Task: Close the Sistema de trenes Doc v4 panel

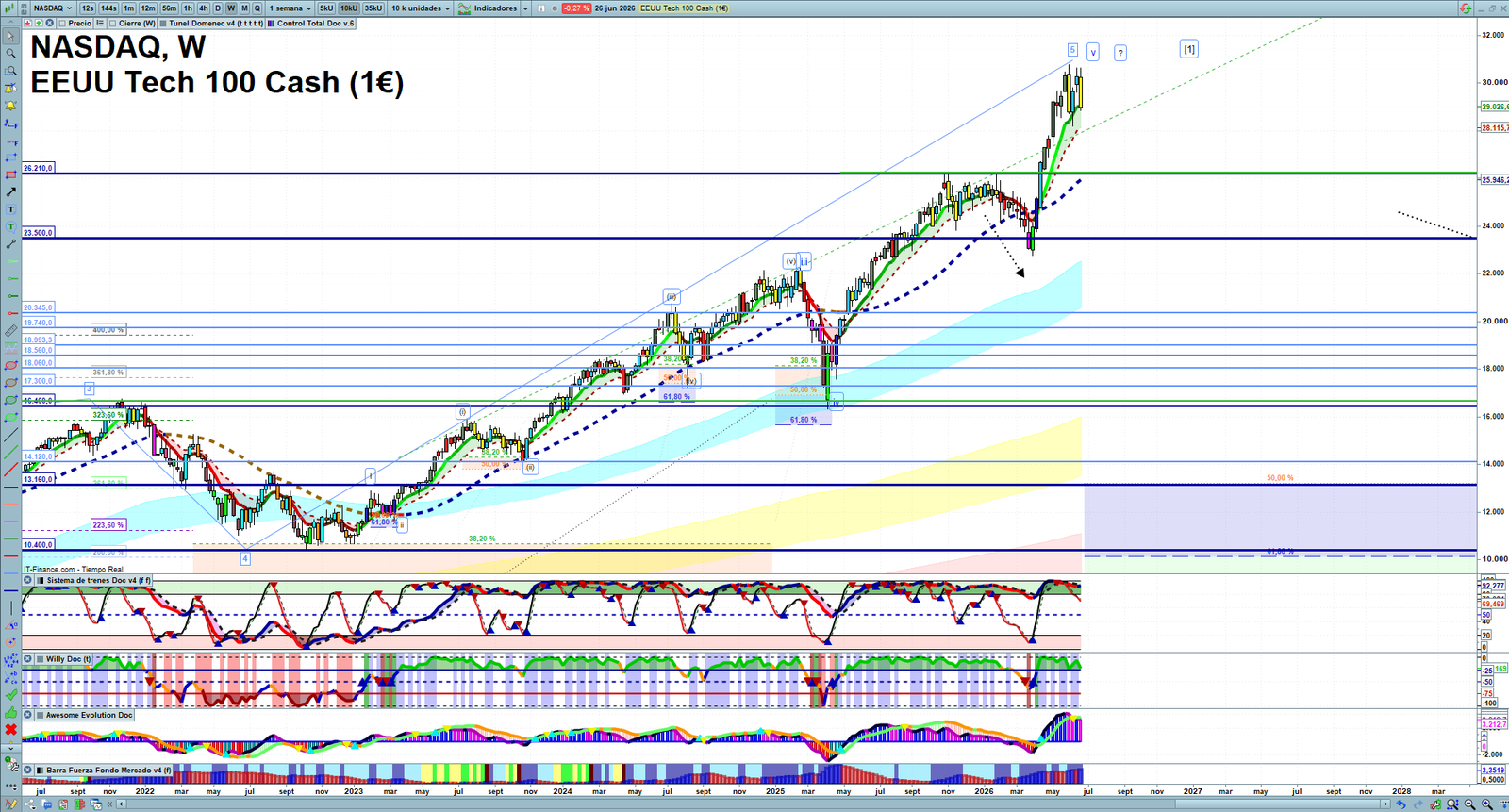Action: 27,580
